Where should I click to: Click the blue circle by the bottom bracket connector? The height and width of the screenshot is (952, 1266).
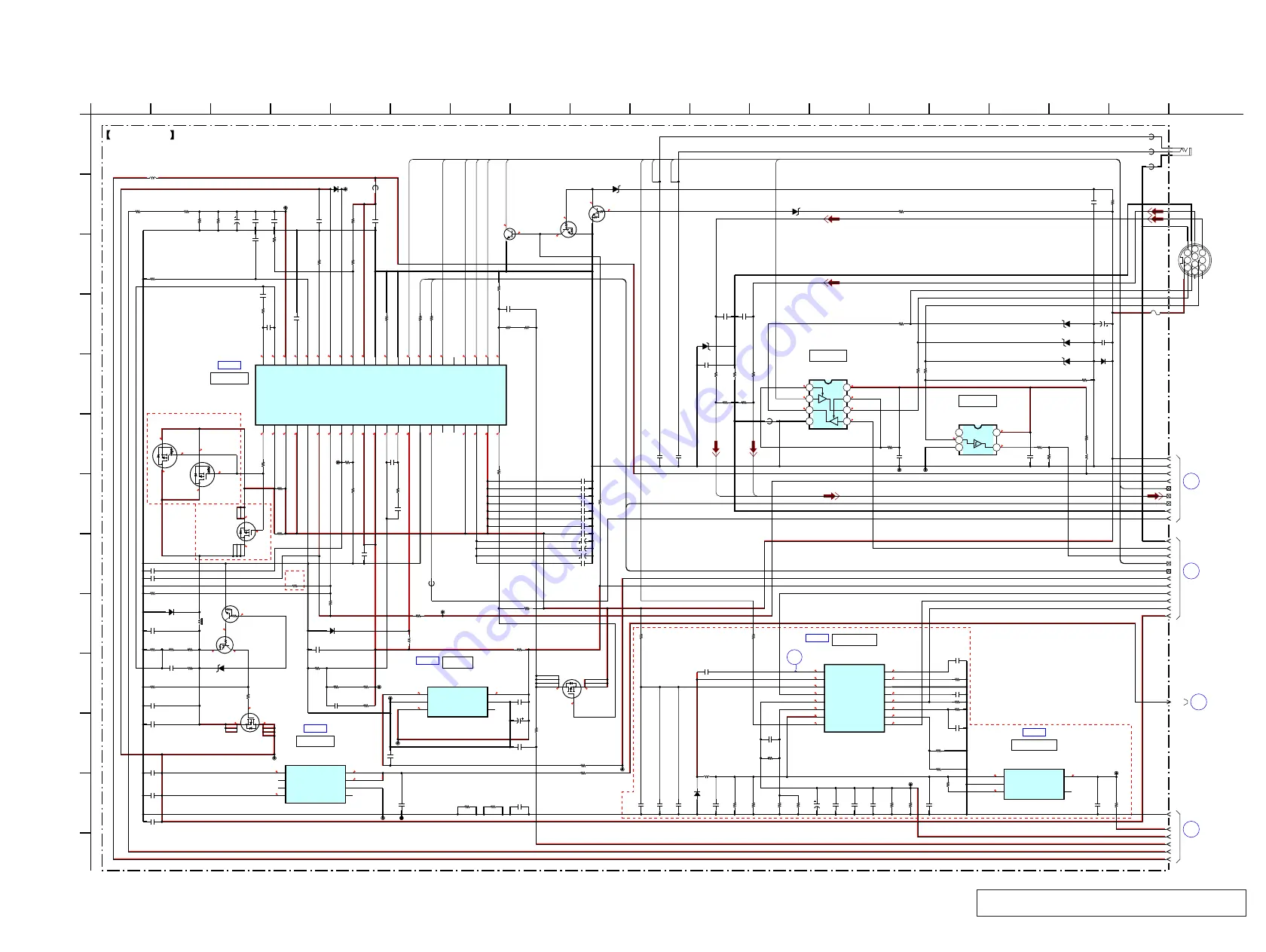(x=1191, y=829)
